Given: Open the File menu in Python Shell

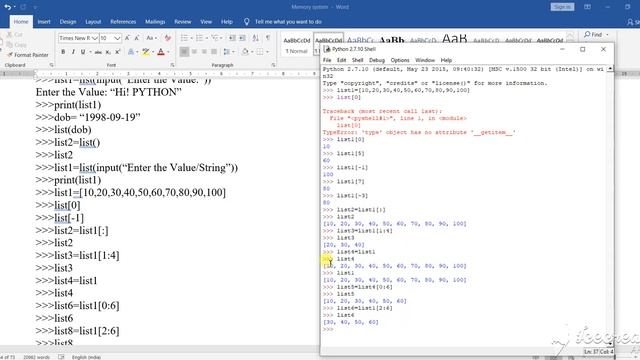Looking at the screenshot, I should pyautogui.click(x=327, y=60).
